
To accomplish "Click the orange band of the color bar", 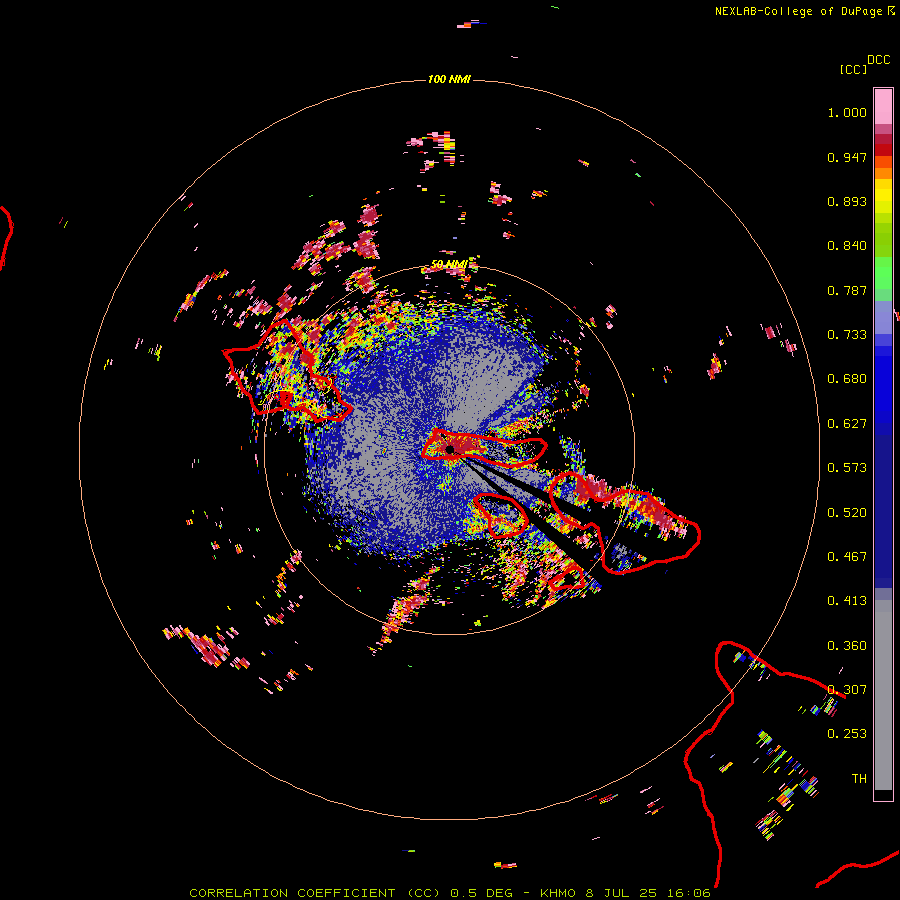I will (x=883, y=167).
